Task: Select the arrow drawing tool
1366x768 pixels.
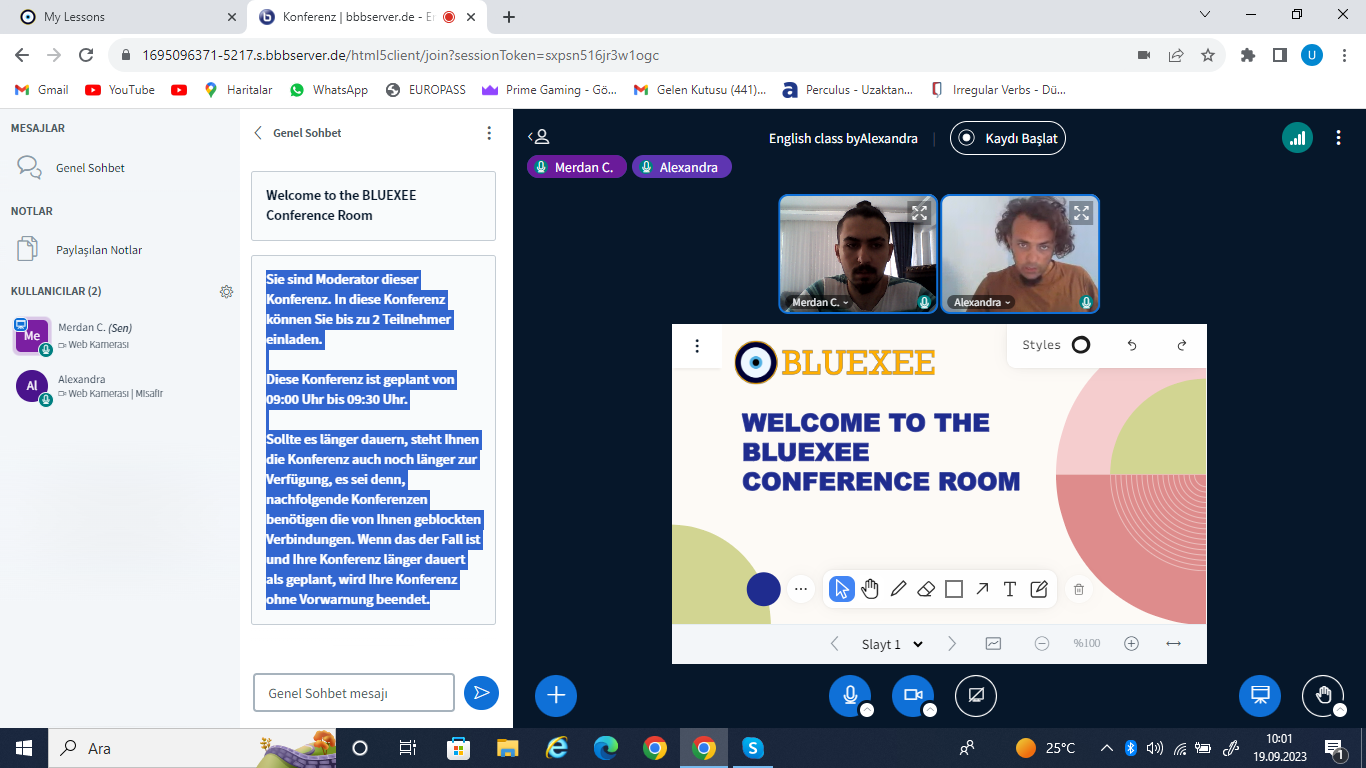Action: pyautogui.click(x=982, y=589)
